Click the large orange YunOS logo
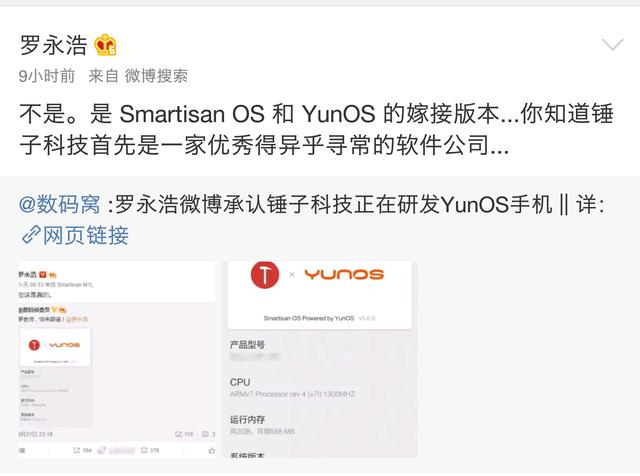 click(x=344, y=274)
